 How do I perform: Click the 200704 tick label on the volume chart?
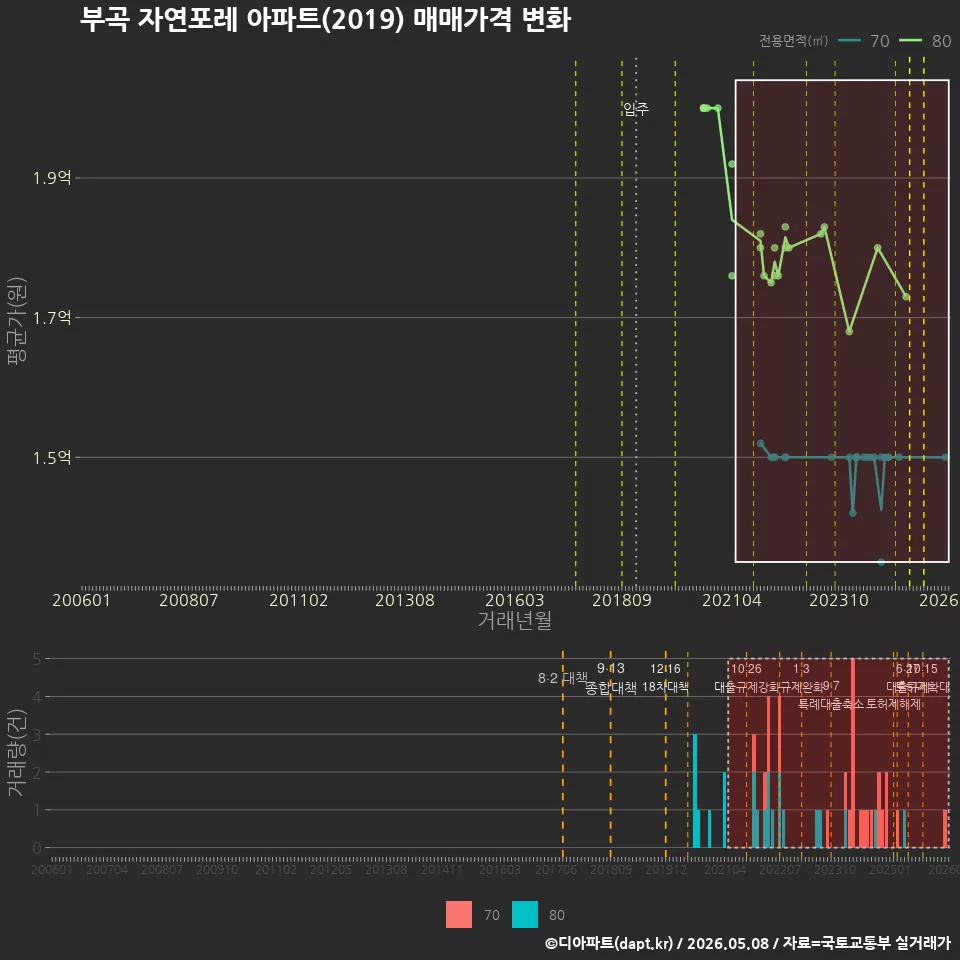pyautogui.click(x=107, y=869)
